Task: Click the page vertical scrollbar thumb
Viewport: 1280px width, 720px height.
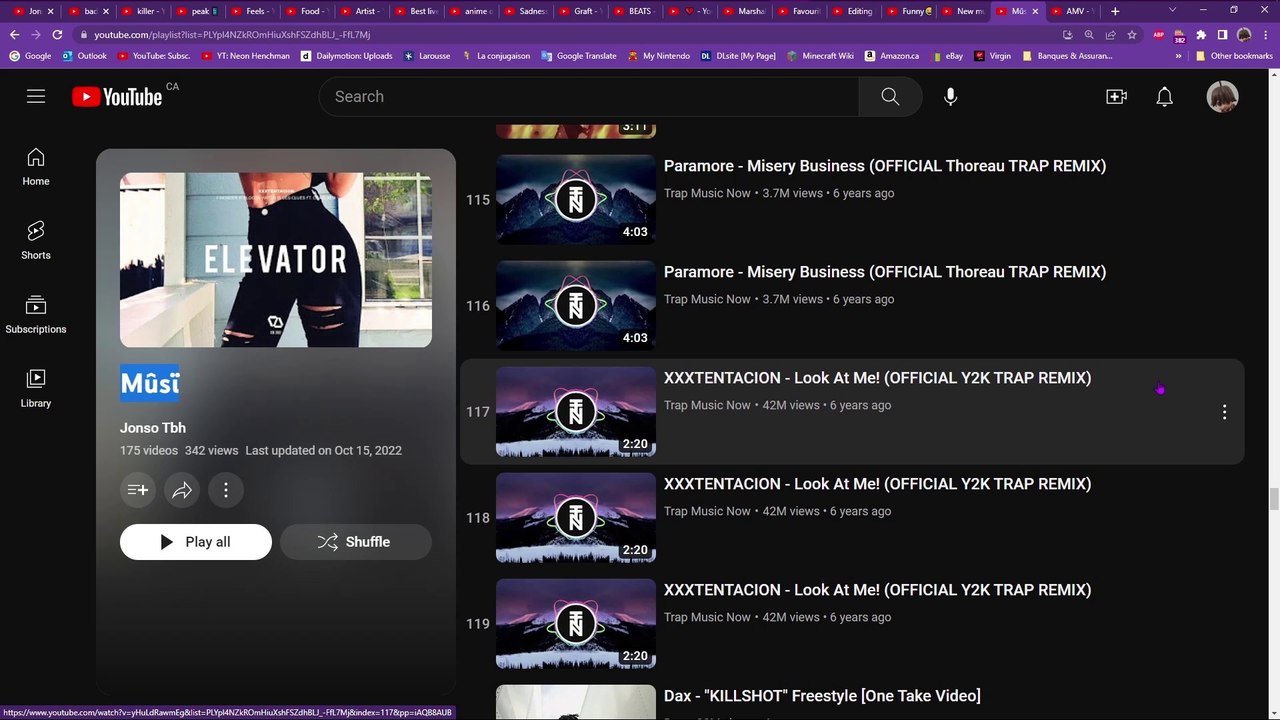Action: tap(1274, 500)
